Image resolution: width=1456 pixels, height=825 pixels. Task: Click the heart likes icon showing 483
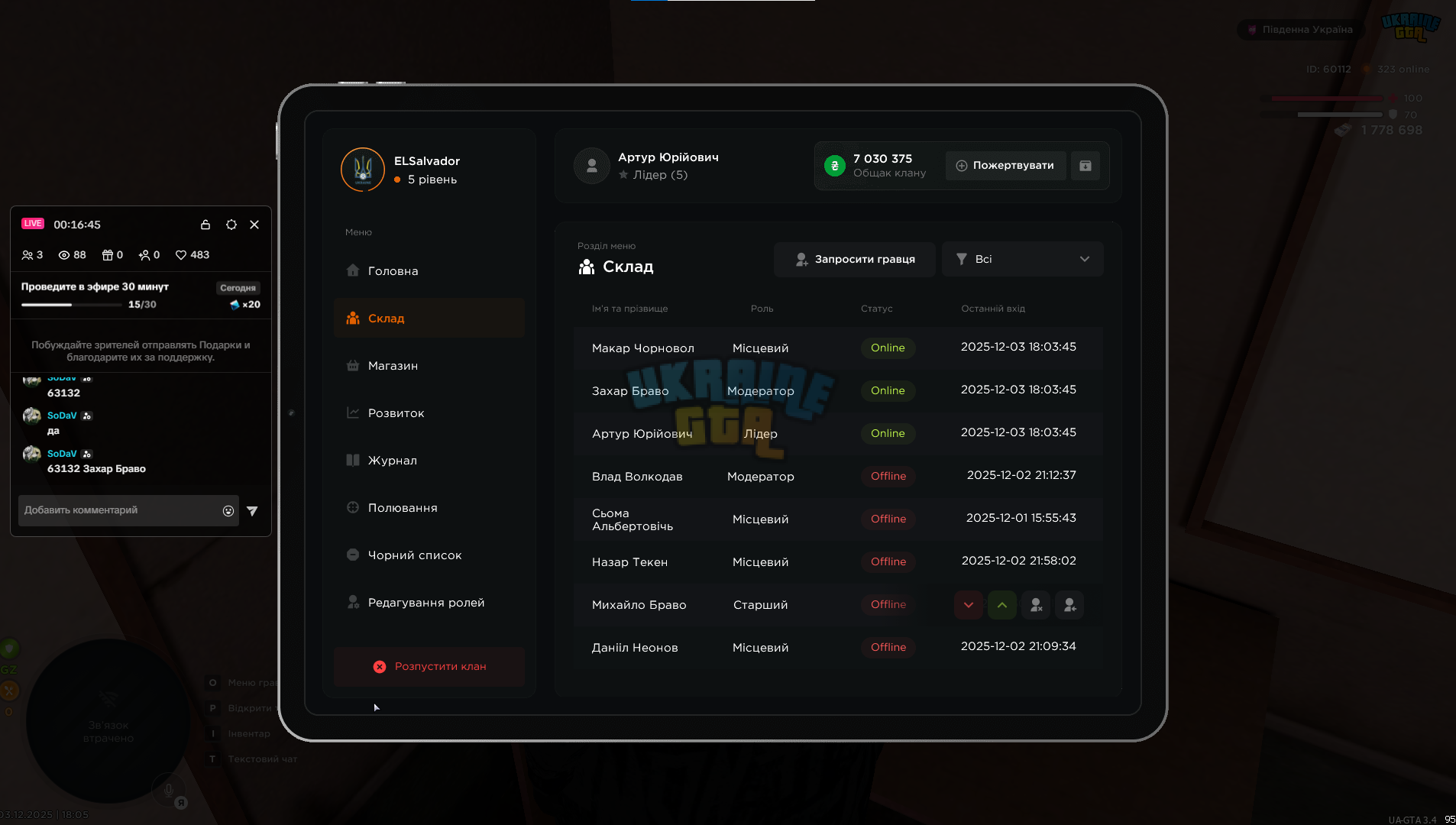tap(181, 255)
